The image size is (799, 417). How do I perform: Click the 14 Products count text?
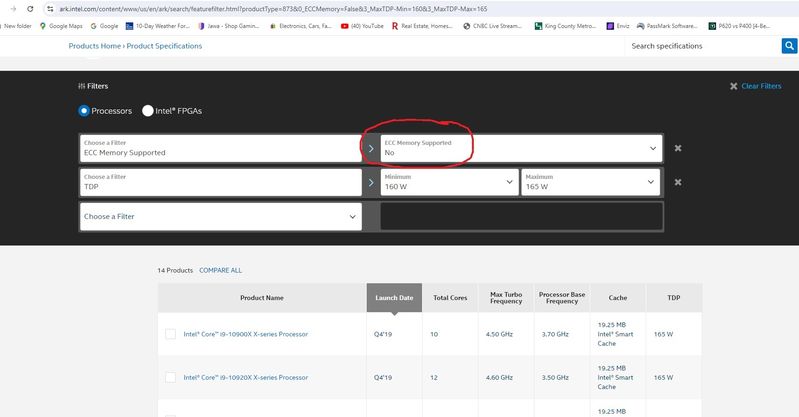pos(175,270)
